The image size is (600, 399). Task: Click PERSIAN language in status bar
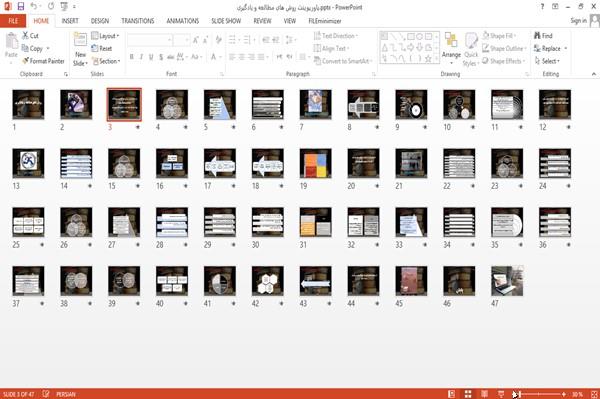point(66,394)
